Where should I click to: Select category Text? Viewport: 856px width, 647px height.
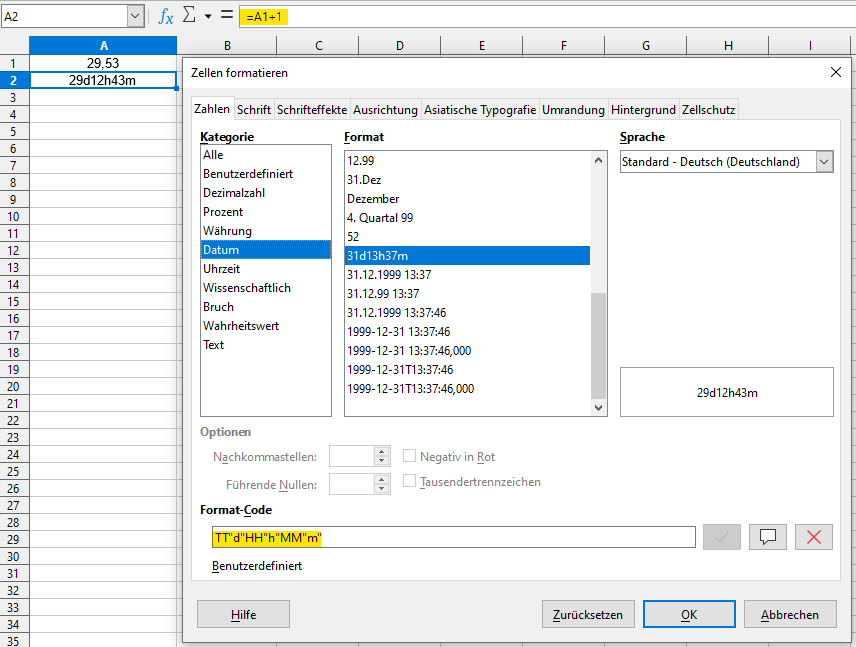[x=265, y=345]
